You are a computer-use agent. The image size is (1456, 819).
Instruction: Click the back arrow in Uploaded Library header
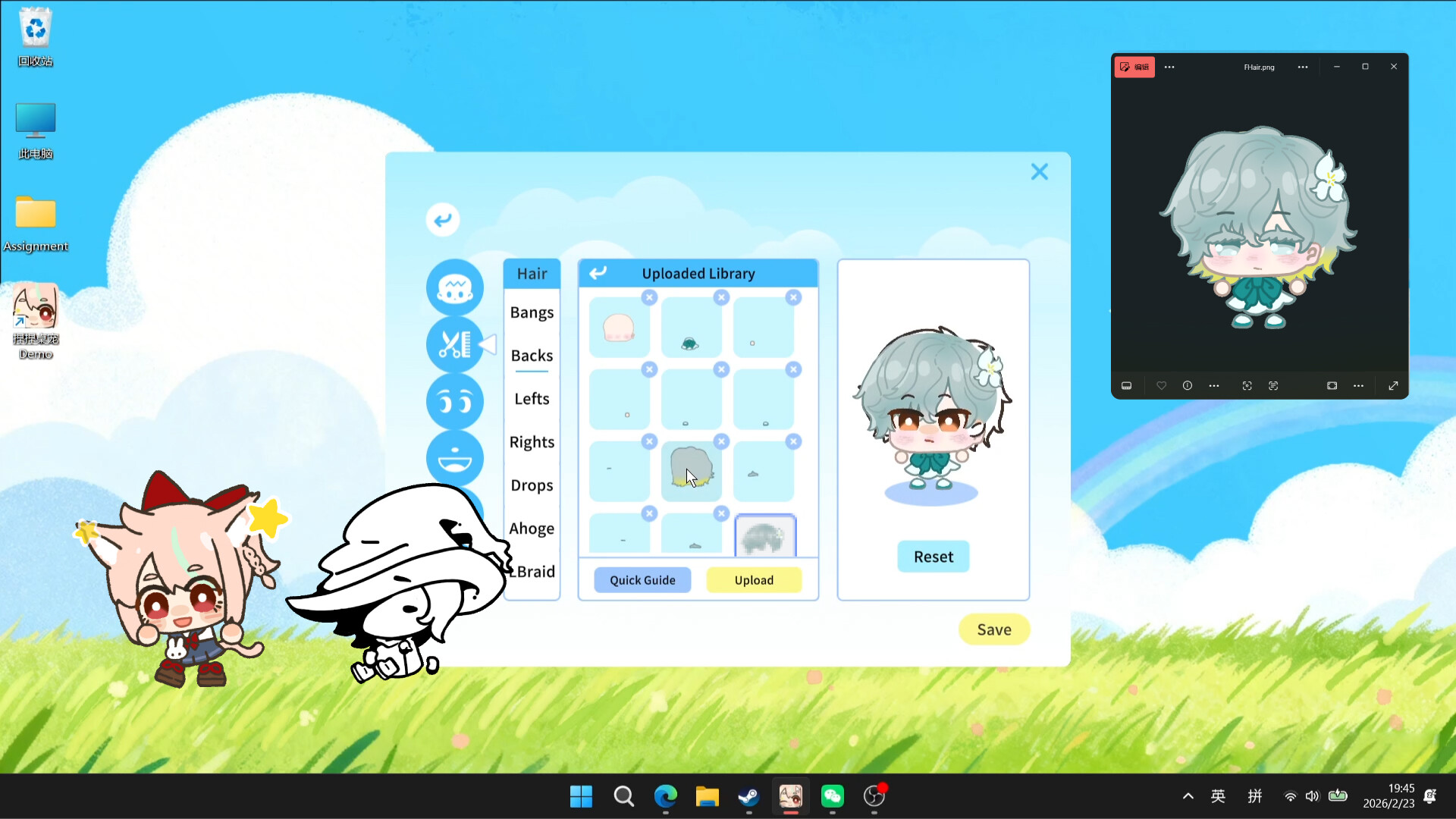(598, 273)
